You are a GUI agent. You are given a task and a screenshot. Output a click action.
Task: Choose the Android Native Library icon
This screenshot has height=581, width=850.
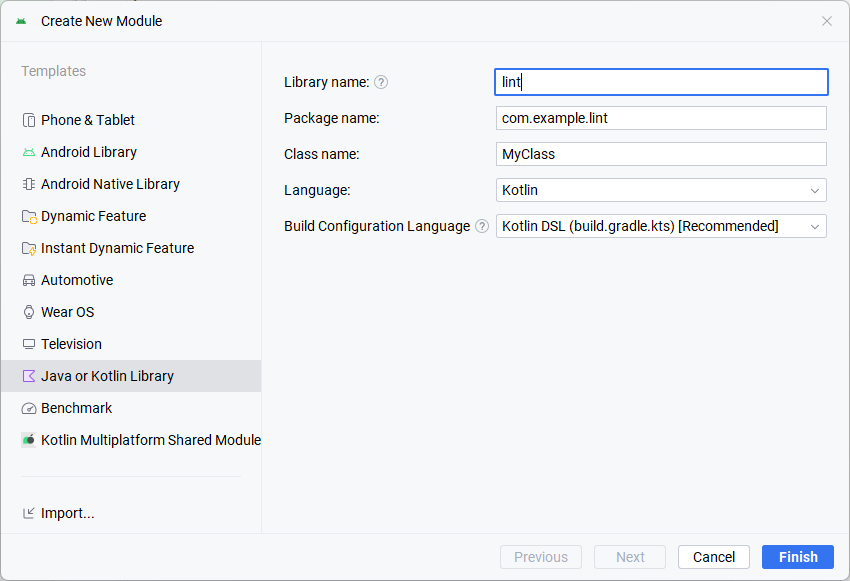click(29, 184)
